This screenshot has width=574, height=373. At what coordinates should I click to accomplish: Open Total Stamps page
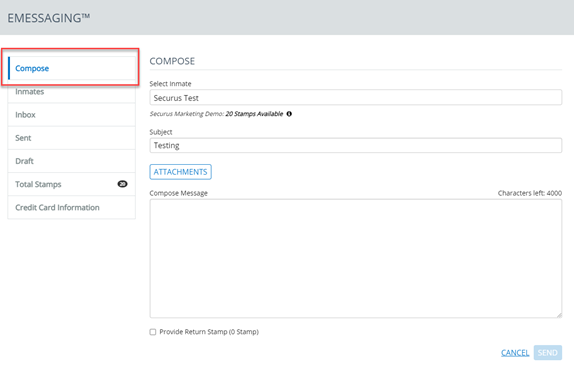coord(72,184)
